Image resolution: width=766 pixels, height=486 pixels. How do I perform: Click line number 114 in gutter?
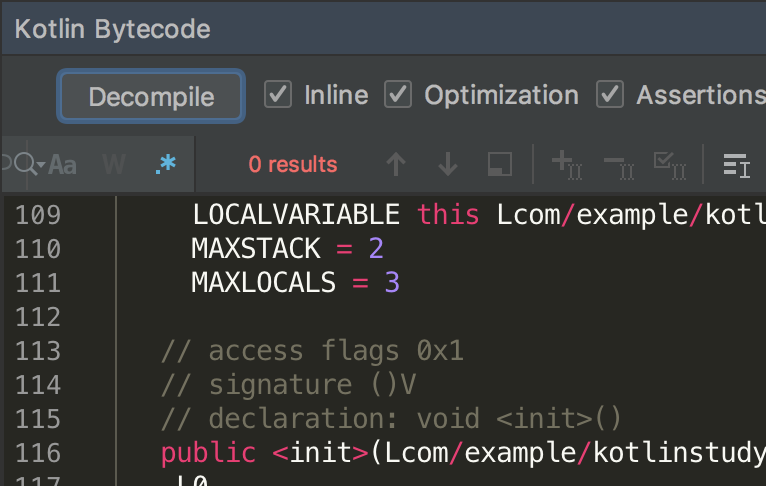tap(38, 385)
